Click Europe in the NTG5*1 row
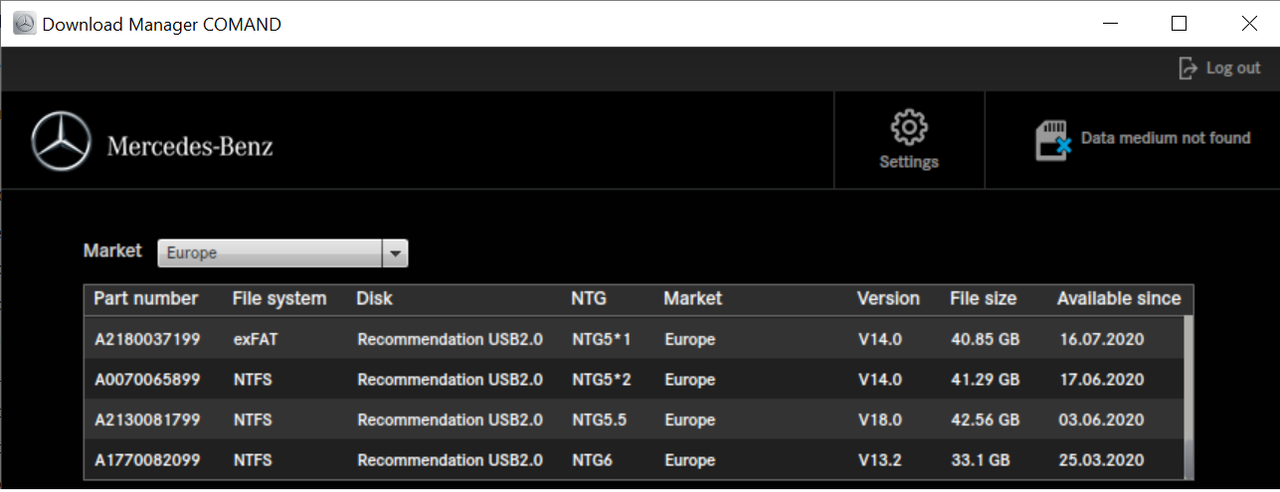1280x492 pixels. pyautogui.click(x=690, y=339)
